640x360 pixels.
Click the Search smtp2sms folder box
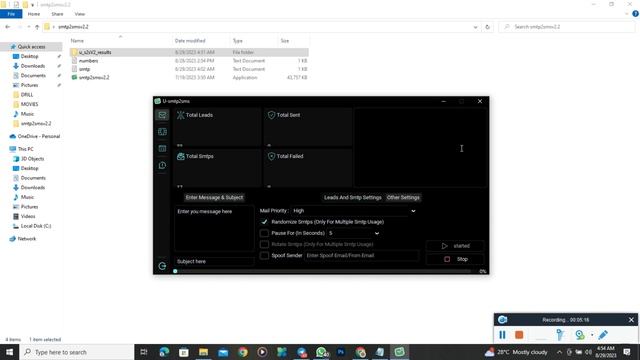[567, 27]
